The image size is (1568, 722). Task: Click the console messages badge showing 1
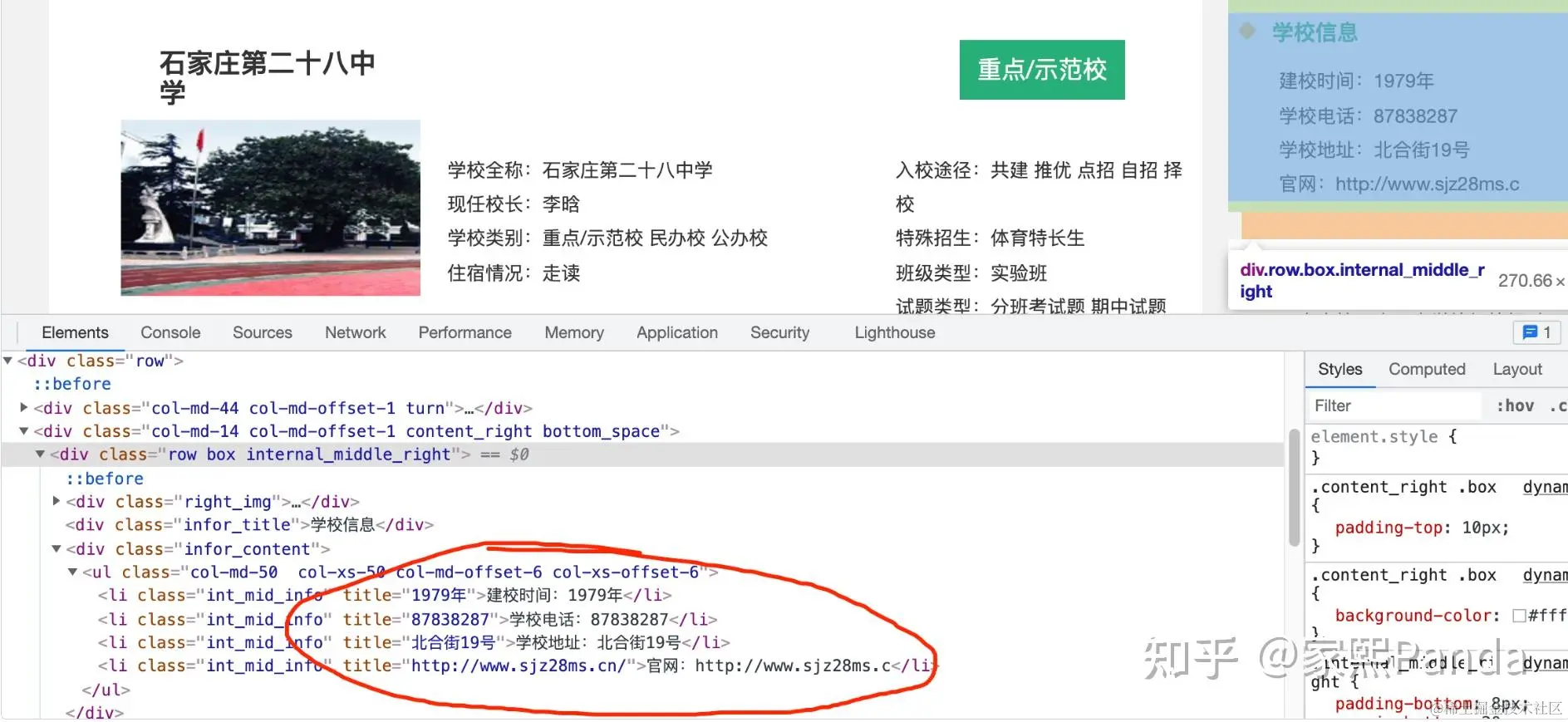[1536, 332]
